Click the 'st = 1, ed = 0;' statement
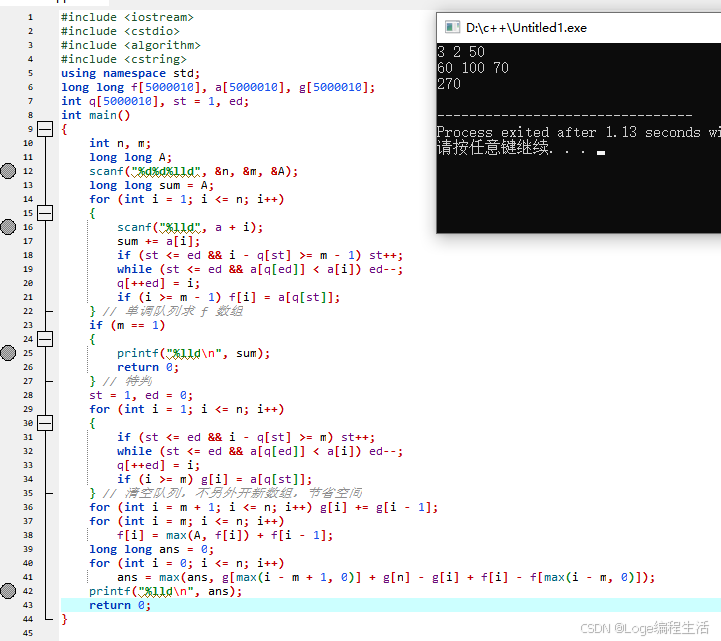 point(141,395)
